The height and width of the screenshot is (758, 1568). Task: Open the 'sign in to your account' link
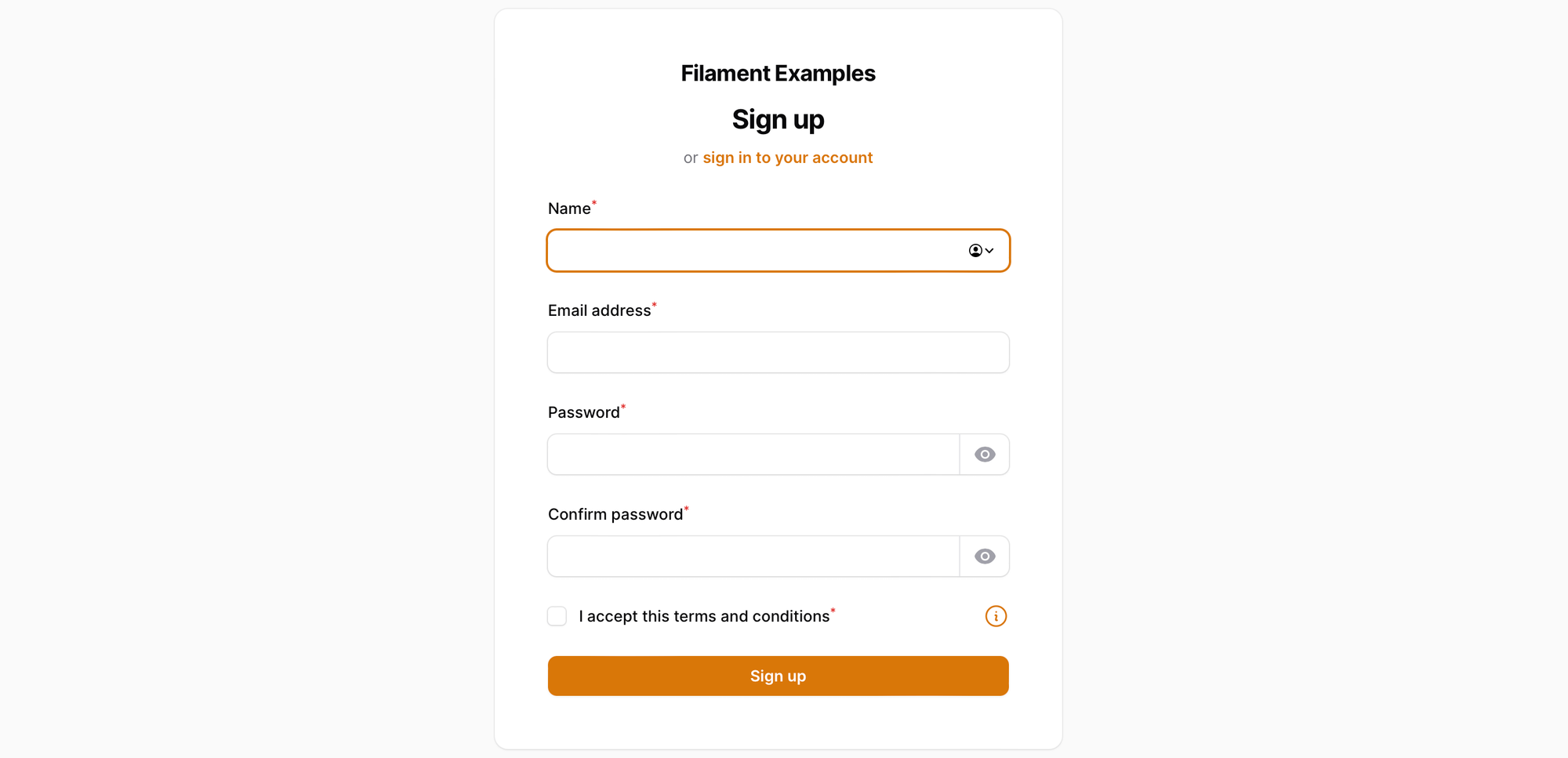click(788, 158)
